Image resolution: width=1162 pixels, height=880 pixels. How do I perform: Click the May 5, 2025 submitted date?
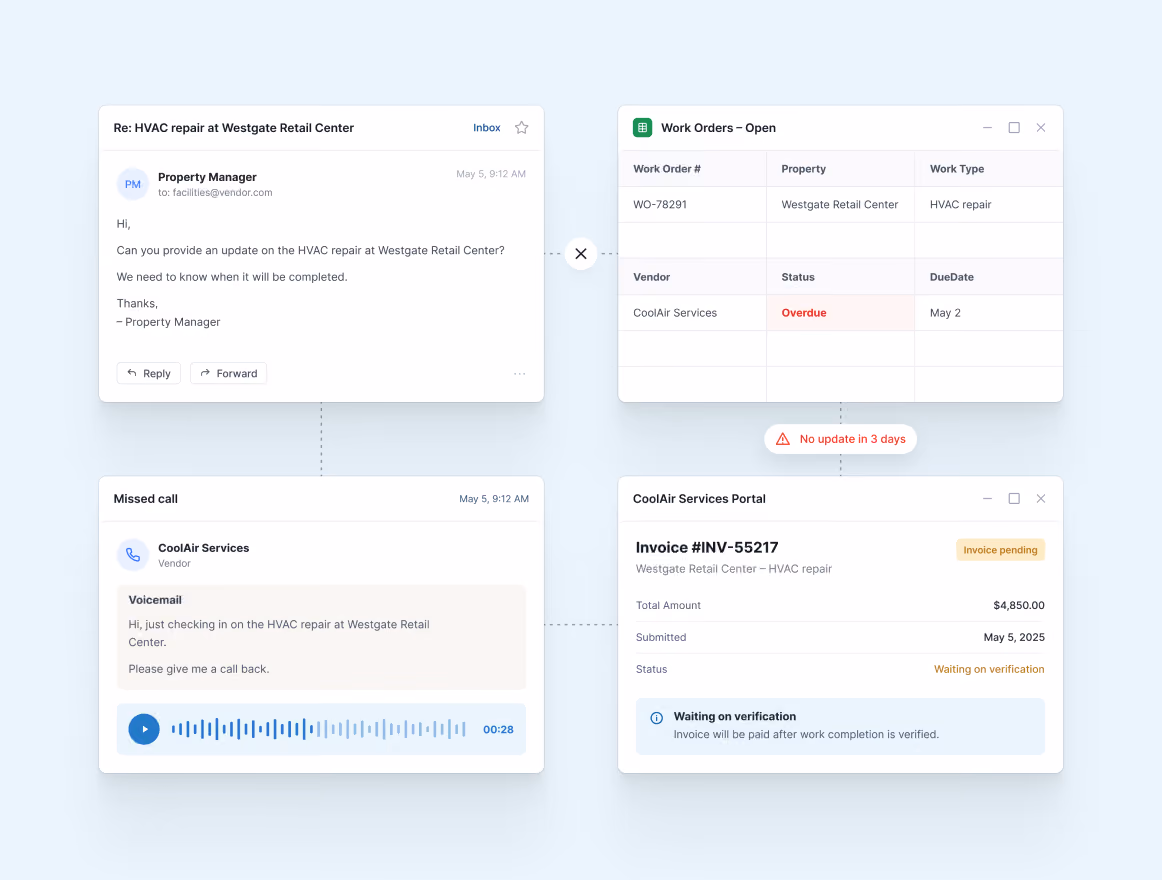coord(1014,637)
